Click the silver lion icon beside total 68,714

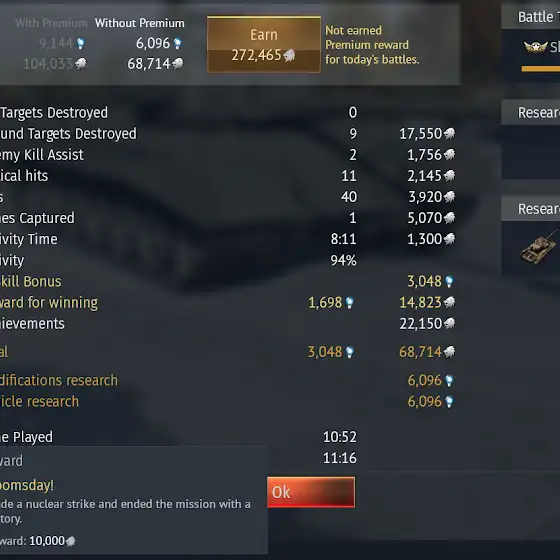pyautogui.click(x=449, y=352)
